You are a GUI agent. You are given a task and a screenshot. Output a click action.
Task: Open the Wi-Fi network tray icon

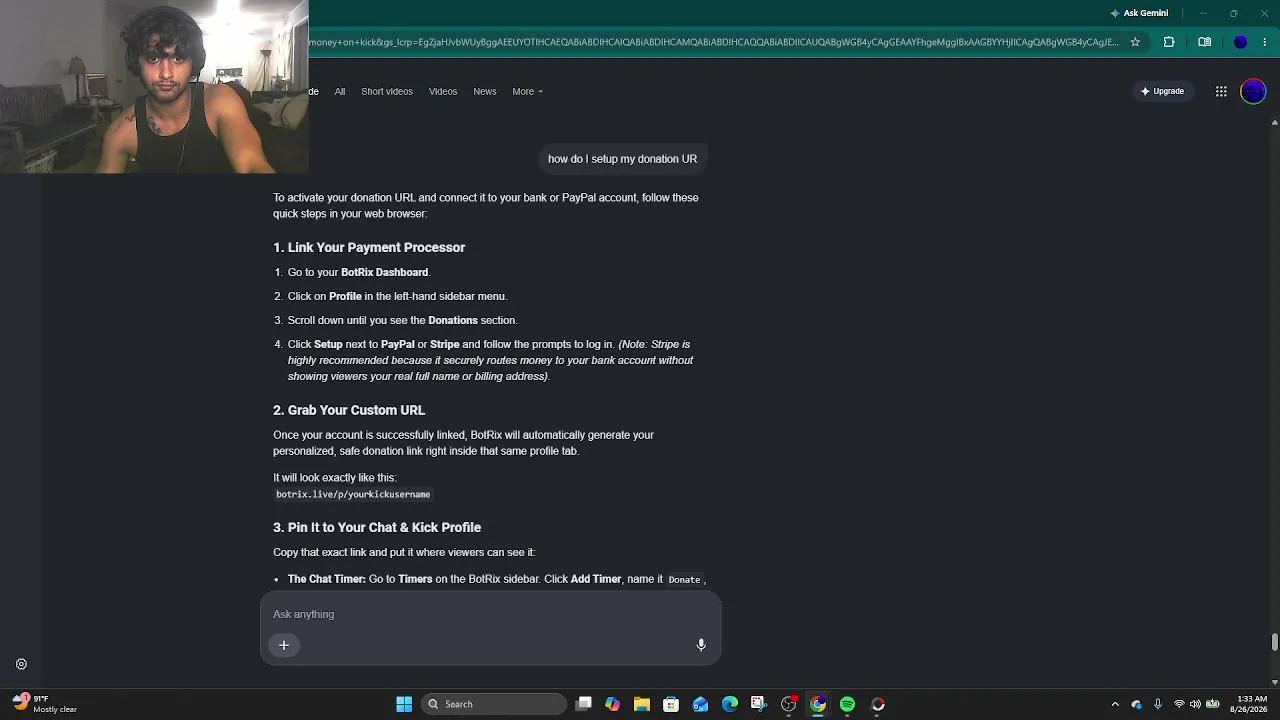tap(1179, 704)
